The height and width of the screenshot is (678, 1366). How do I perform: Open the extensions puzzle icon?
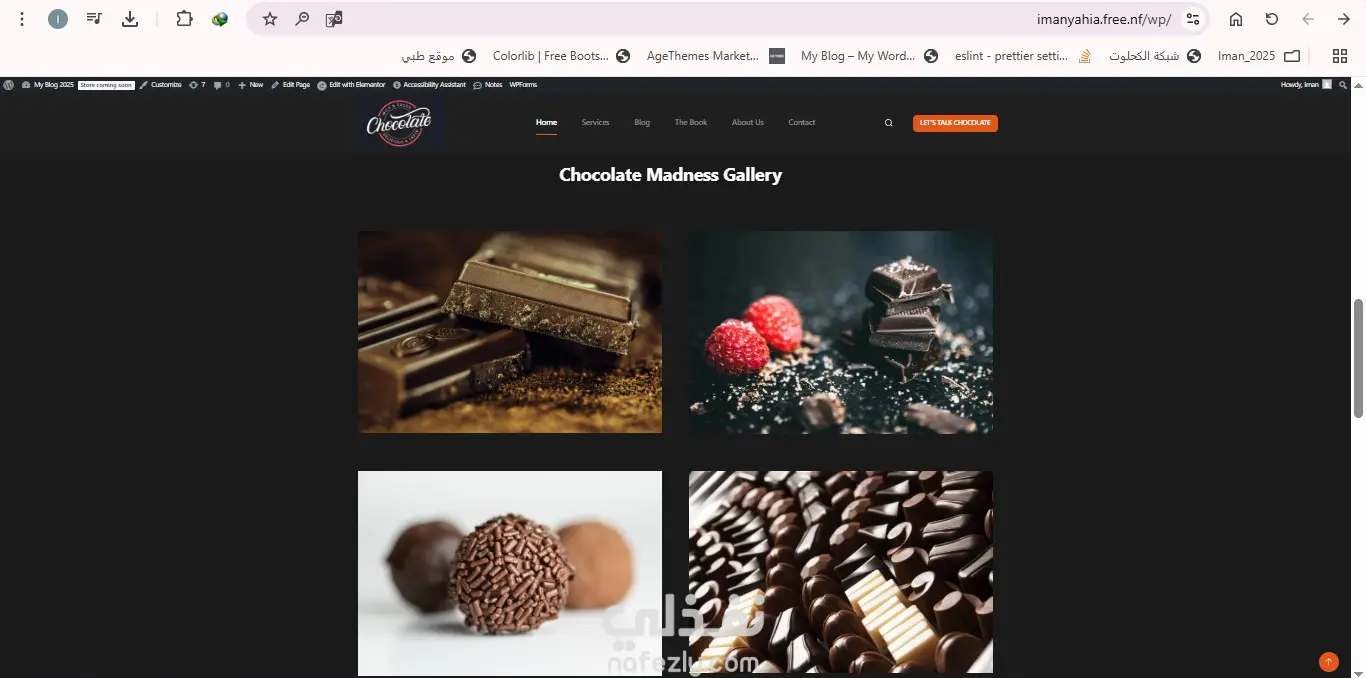point(184,19)
